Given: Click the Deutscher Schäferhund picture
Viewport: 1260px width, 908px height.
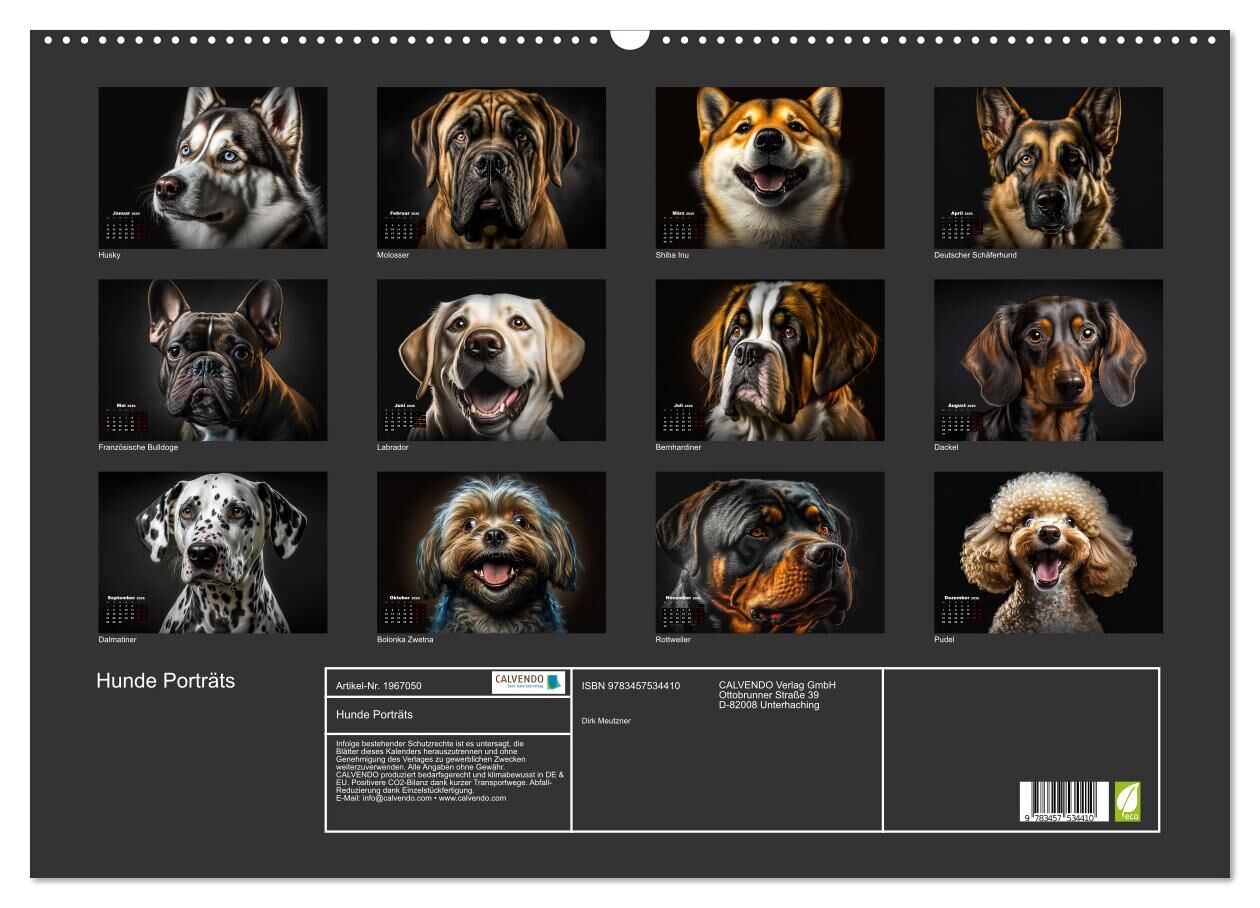Looking at the screenshot, I should pyautogui.click(x=1048, y=167).
